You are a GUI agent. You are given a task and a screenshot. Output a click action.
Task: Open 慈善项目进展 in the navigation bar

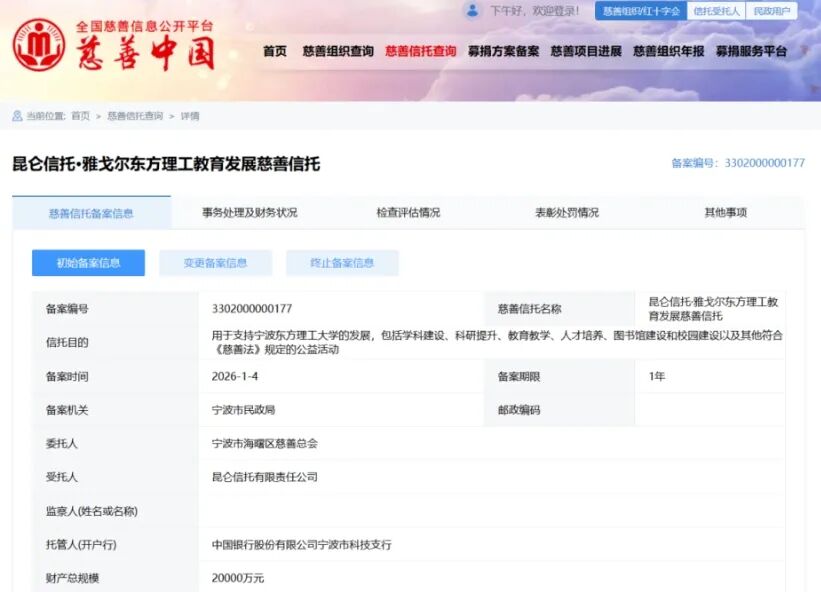pos(586,51)
